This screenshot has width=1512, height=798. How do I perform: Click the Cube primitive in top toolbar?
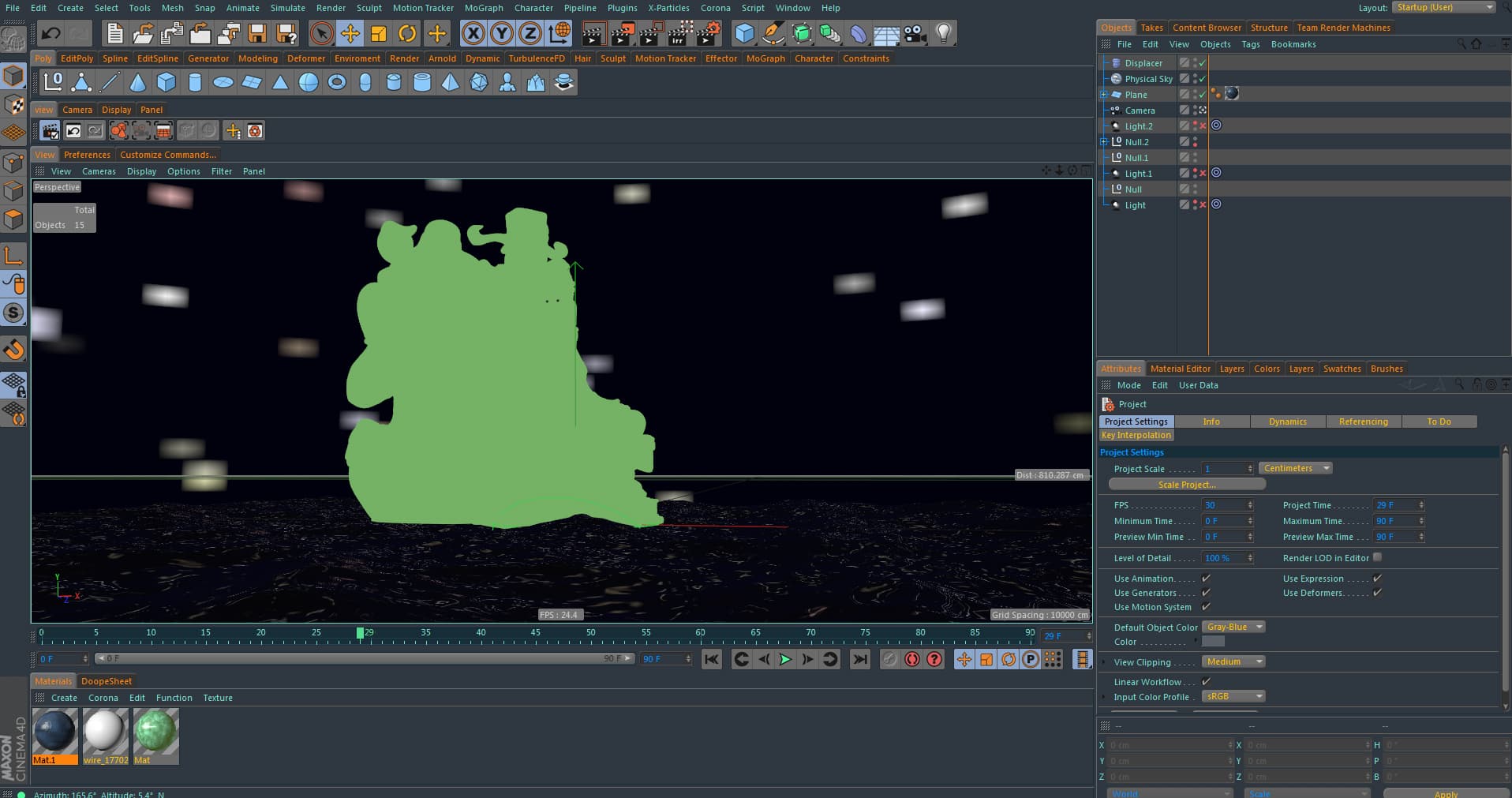744,33
